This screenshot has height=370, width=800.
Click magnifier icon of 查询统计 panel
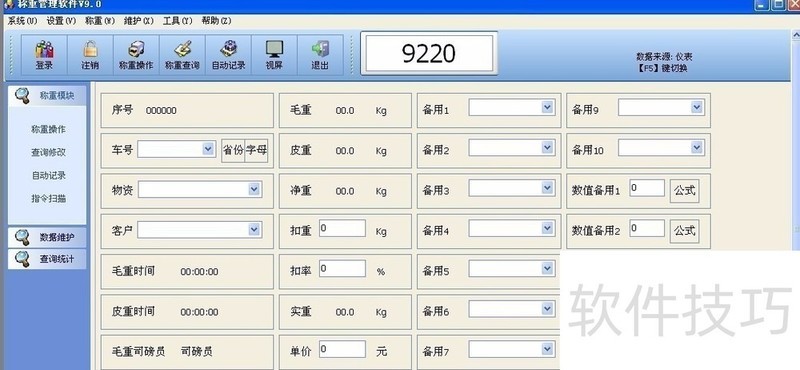point(21,259)
